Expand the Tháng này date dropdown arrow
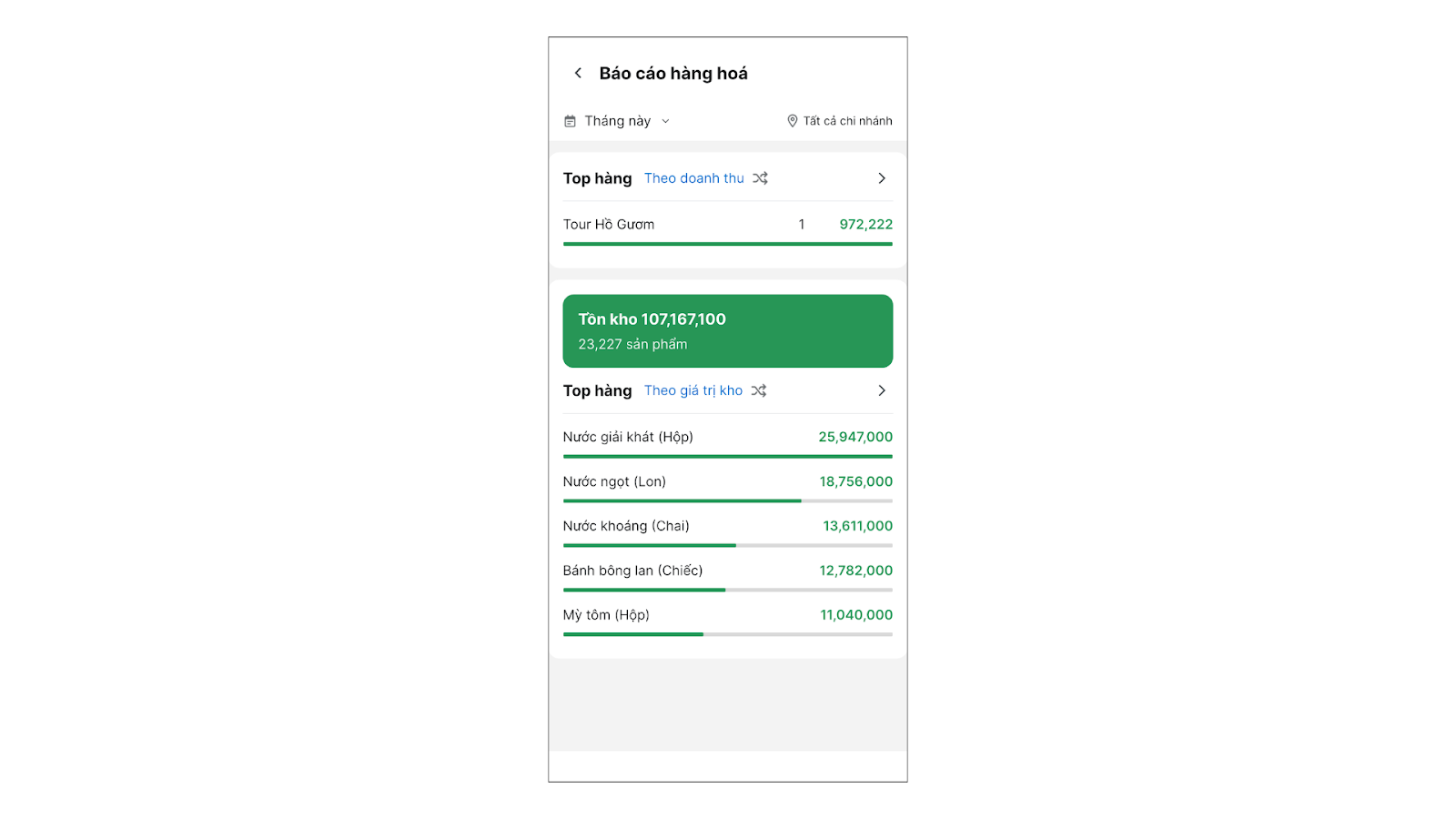1456x819 pixels. (665, 121)
